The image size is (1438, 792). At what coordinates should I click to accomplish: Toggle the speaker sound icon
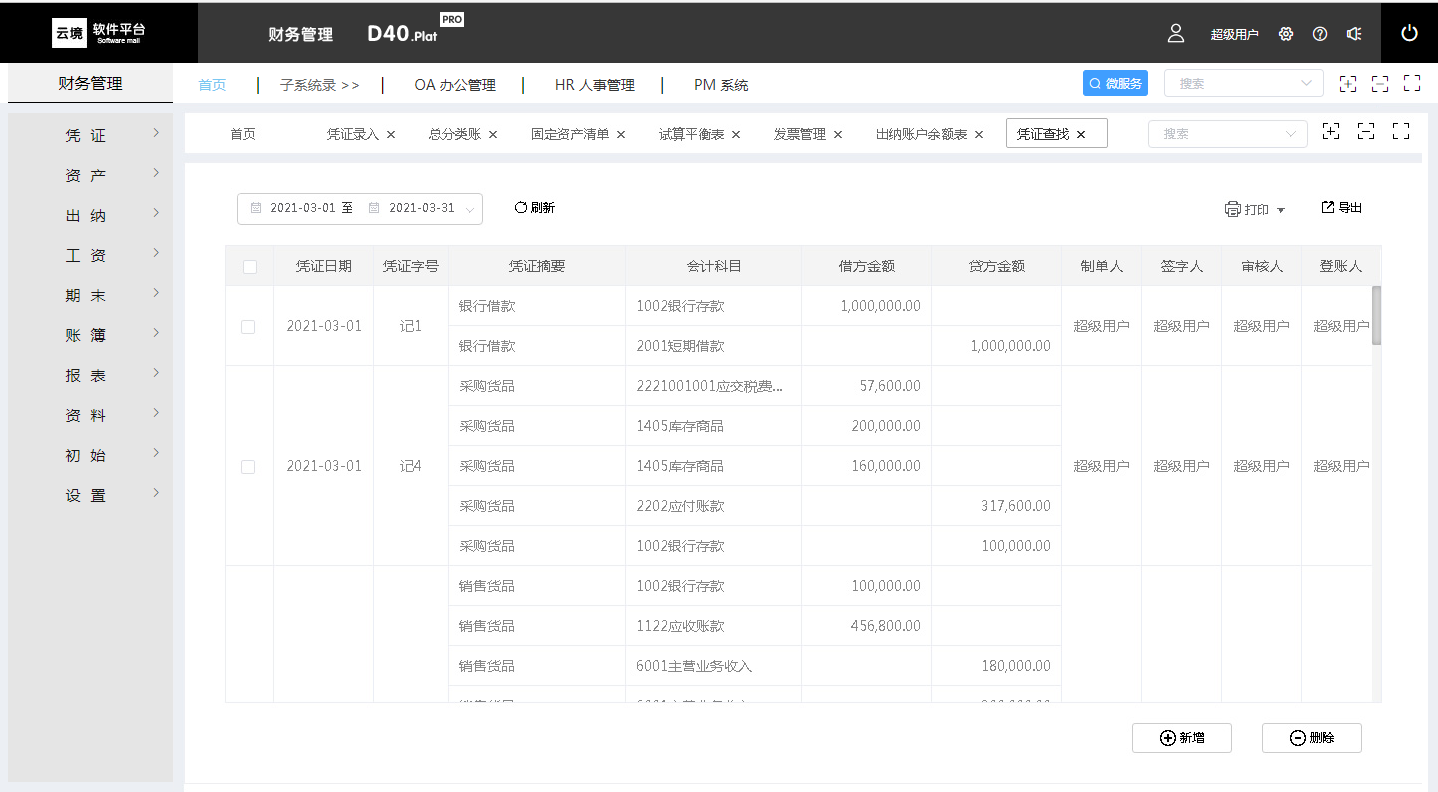click(1354, 34)
